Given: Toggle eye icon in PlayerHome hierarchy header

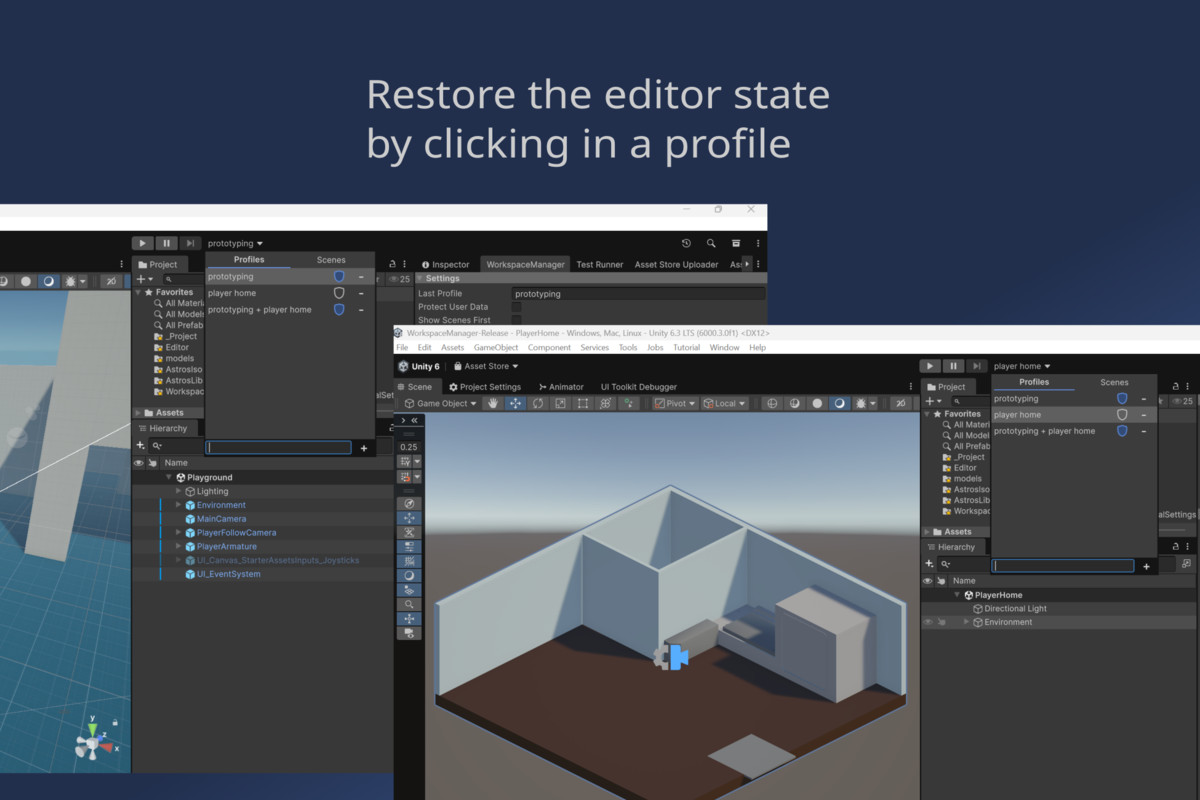Looking at the screenshot, I should tap(927, 581).
